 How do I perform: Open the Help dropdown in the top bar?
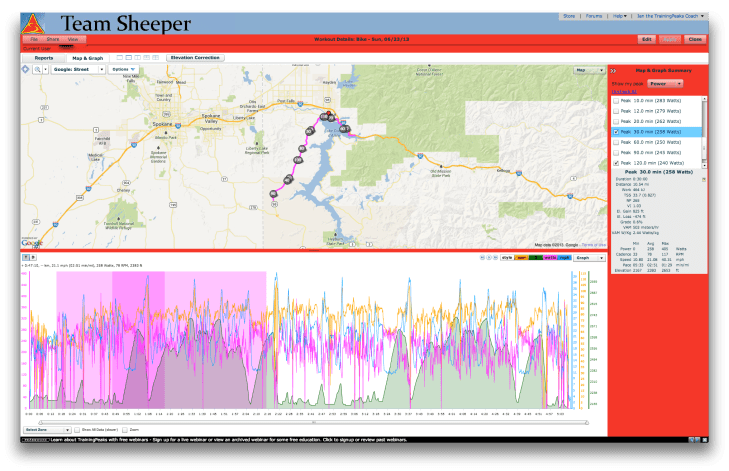pos(619,16)
